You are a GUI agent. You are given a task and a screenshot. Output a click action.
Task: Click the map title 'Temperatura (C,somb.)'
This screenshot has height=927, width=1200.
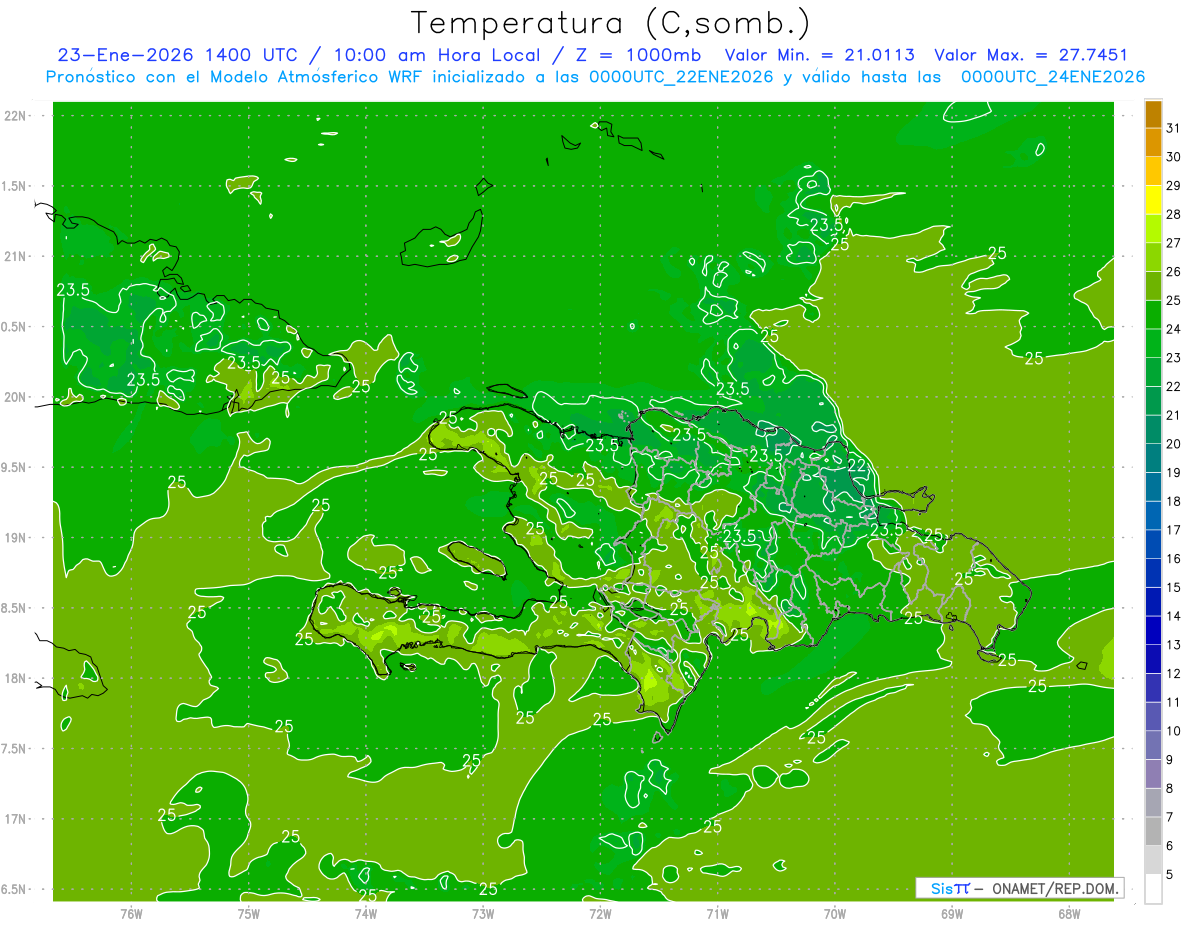click(x=611, y=23)
